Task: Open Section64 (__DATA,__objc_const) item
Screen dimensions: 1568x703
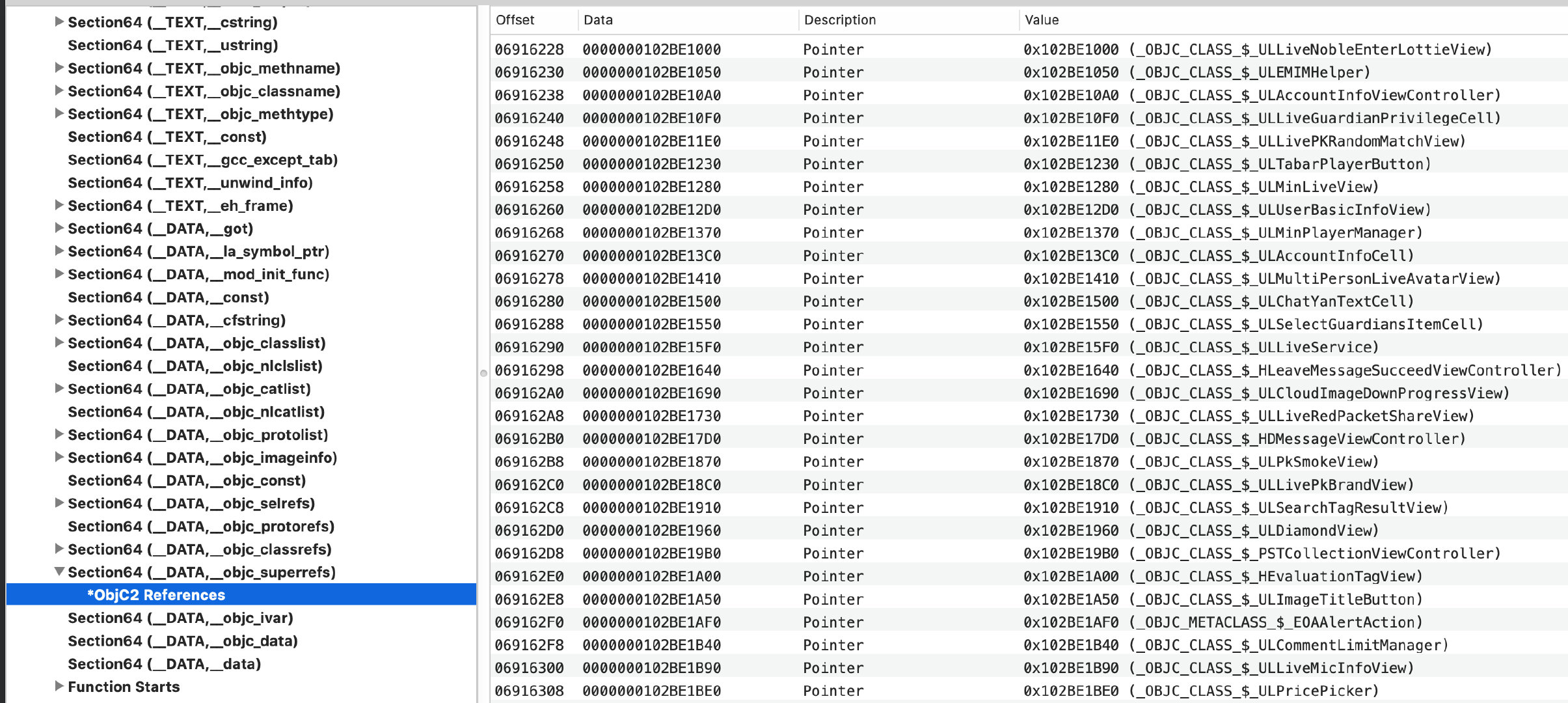Action: [186, 480]
